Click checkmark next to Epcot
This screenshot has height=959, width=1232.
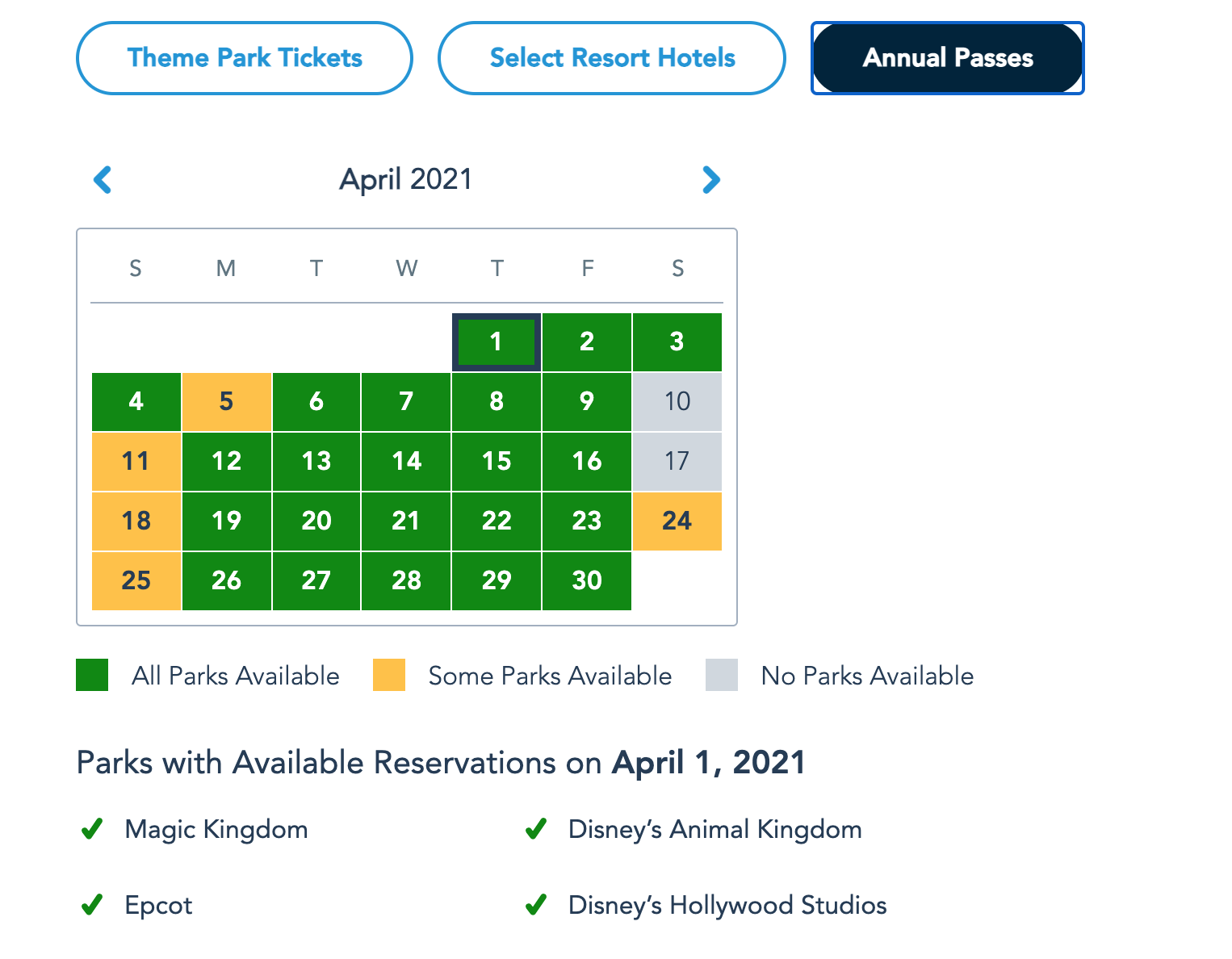92,905
